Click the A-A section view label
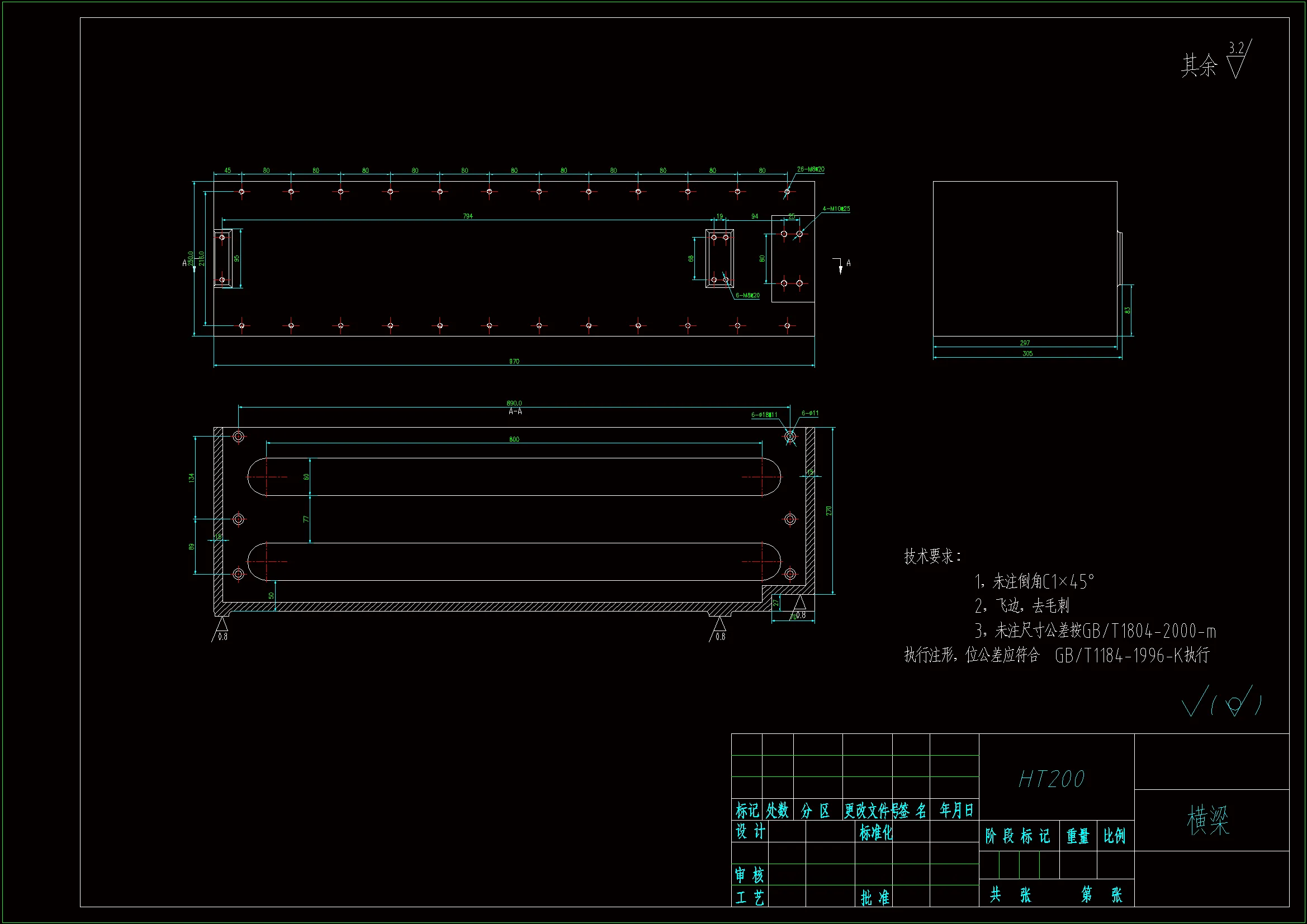 pyautogui.click(x=515, y=411)
